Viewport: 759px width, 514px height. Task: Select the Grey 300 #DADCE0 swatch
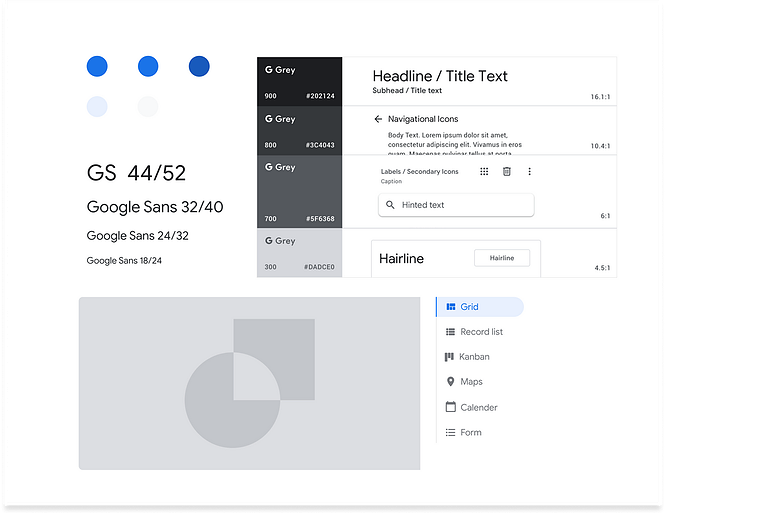(300, 253)
